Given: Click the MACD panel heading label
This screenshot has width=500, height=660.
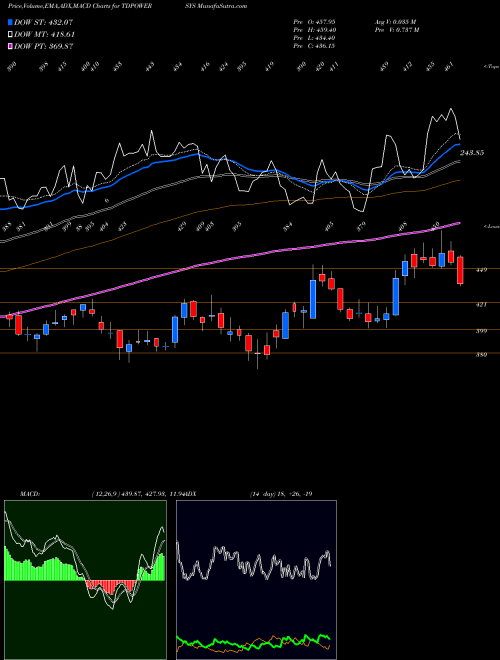Looking at the screenshot, I should click(x=30, y=494).
